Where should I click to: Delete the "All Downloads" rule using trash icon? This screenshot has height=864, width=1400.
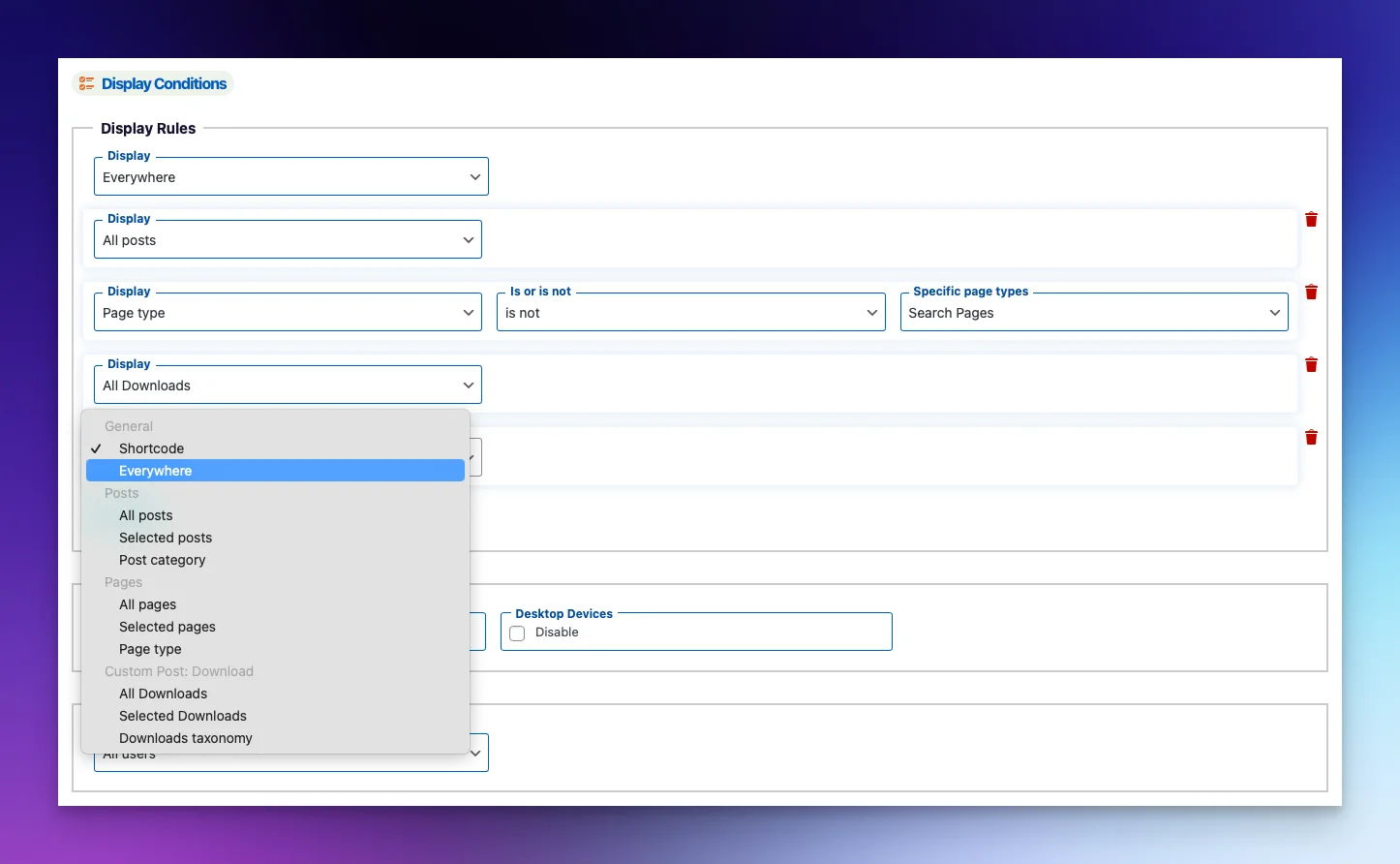click(x=1311, y=364)
